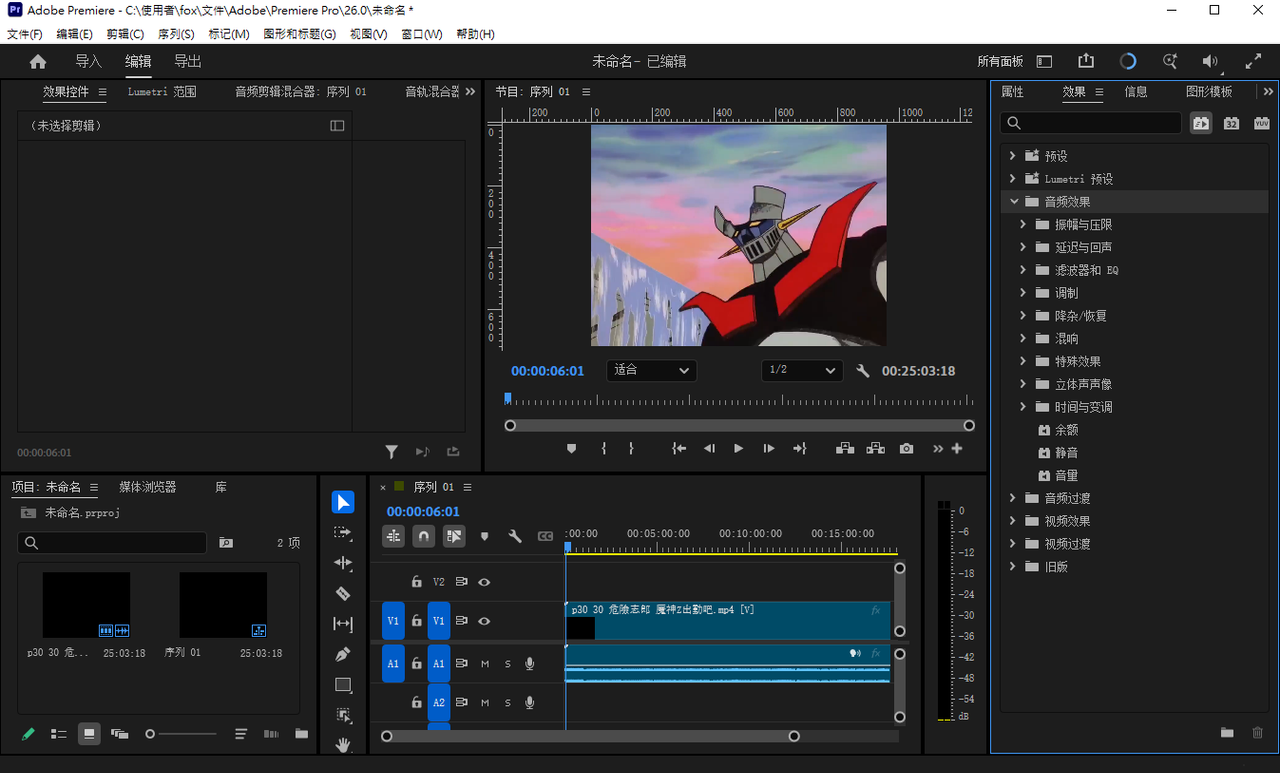
Task: Solo the A2 audio track
Action: pyautogui.click(x=508, y=703)
